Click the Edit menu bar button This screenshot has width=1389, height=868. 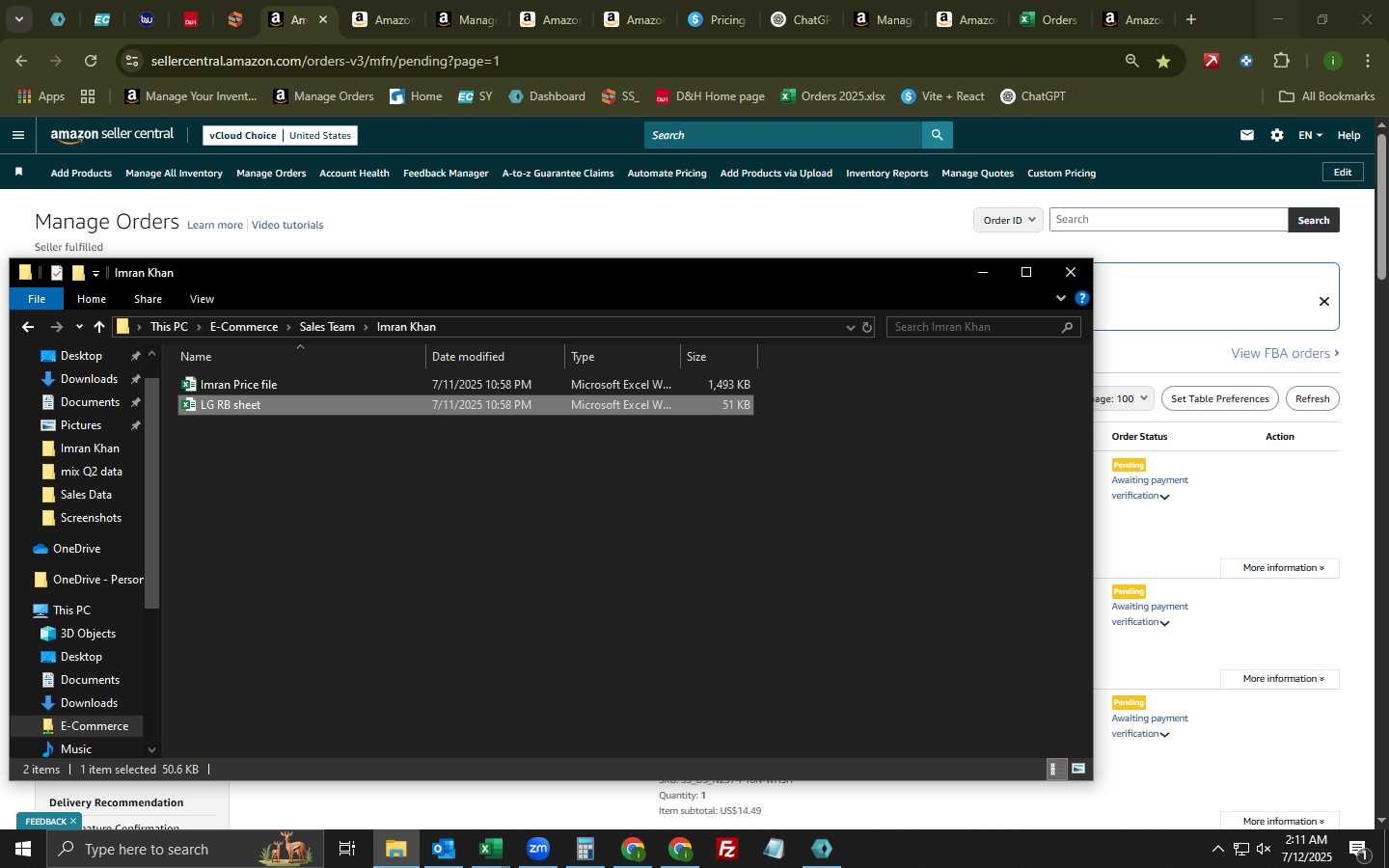tap(1343, 172)
